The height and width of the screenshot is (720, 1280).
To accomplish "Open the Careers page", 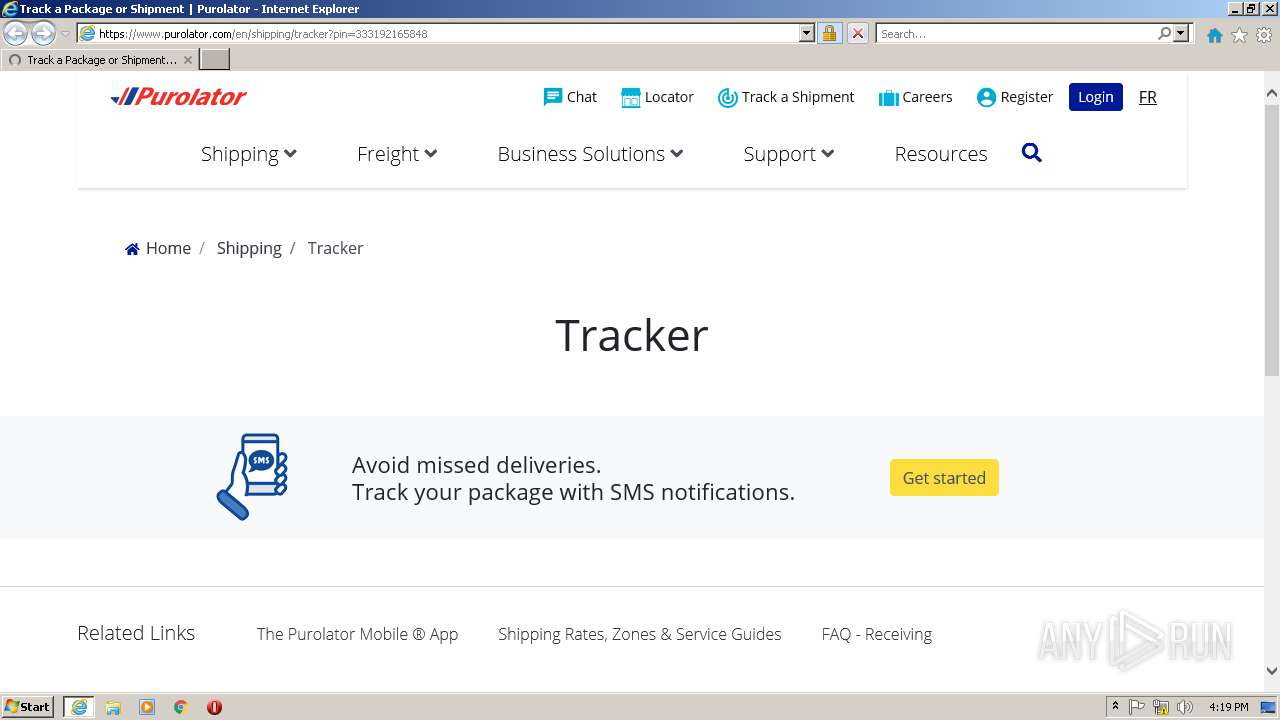I will pyautogui.click(x=915, y=97).
